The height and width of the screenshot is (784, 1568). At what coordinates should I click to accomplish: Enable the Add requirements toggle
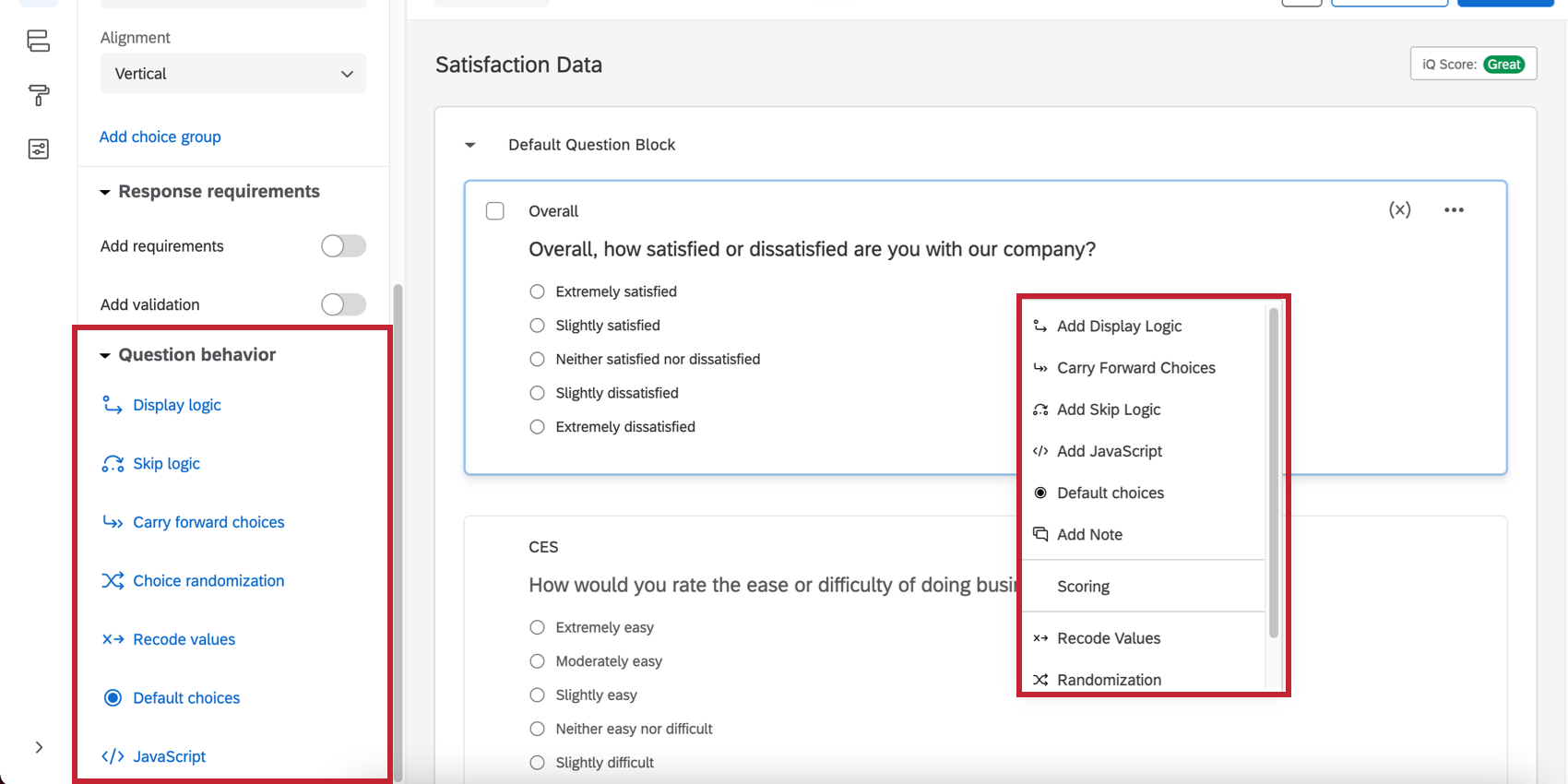(x=343, y=246)
